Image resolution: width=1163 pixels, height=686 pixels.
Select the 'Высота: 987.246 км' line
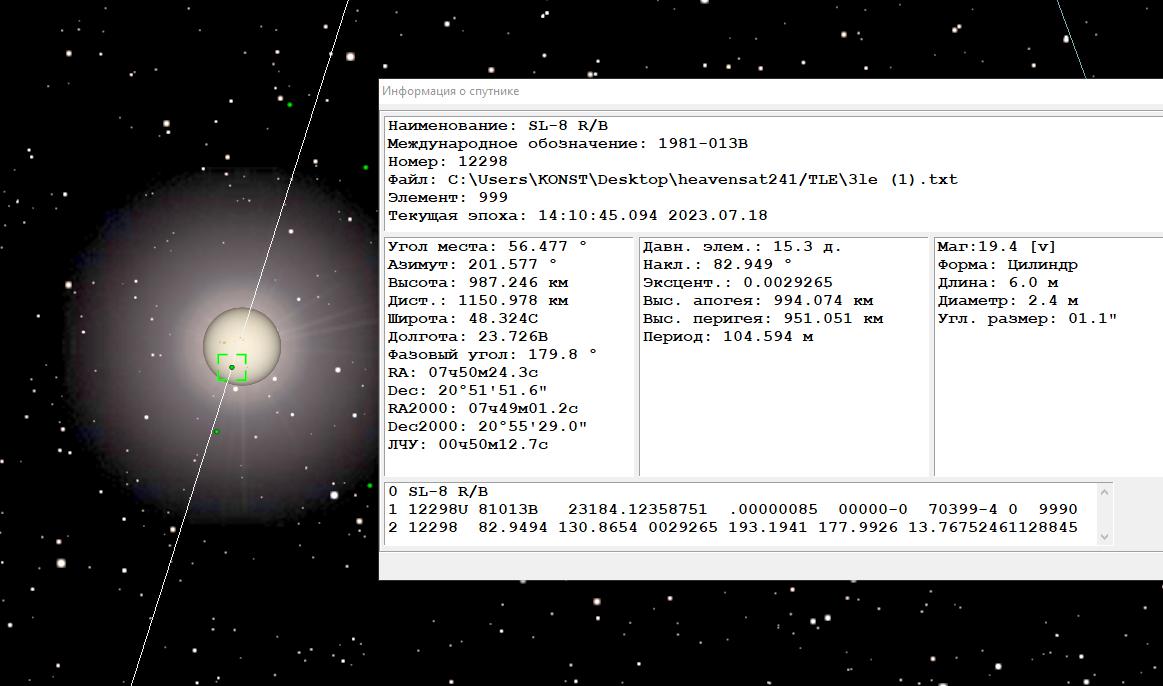click(478, 283)
